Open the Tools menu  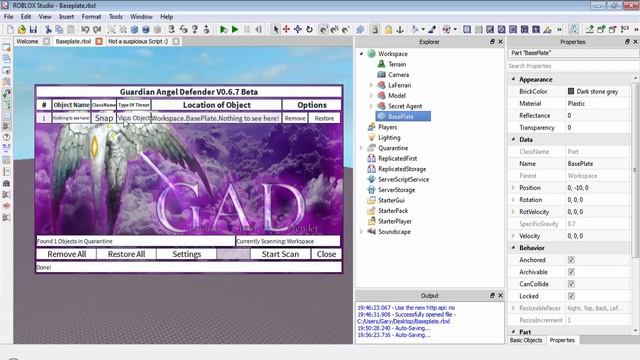116,17
